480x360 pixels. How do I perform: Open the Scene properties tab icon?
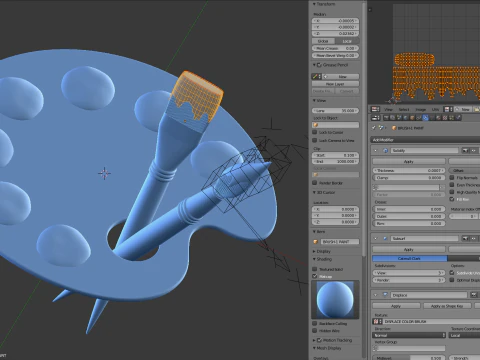399,118
